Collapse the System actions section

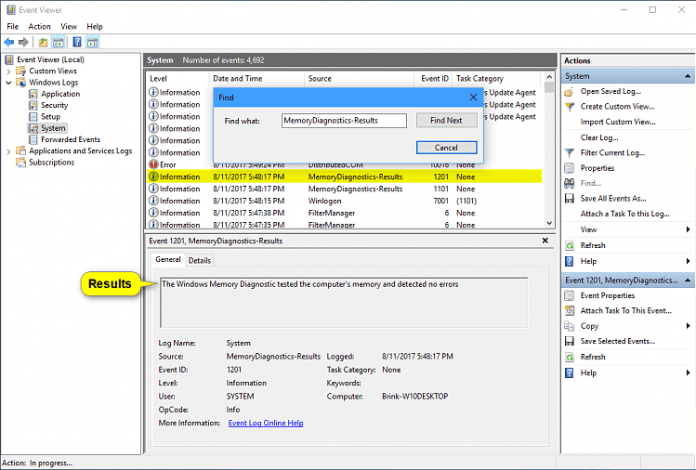tap(688, 76)
